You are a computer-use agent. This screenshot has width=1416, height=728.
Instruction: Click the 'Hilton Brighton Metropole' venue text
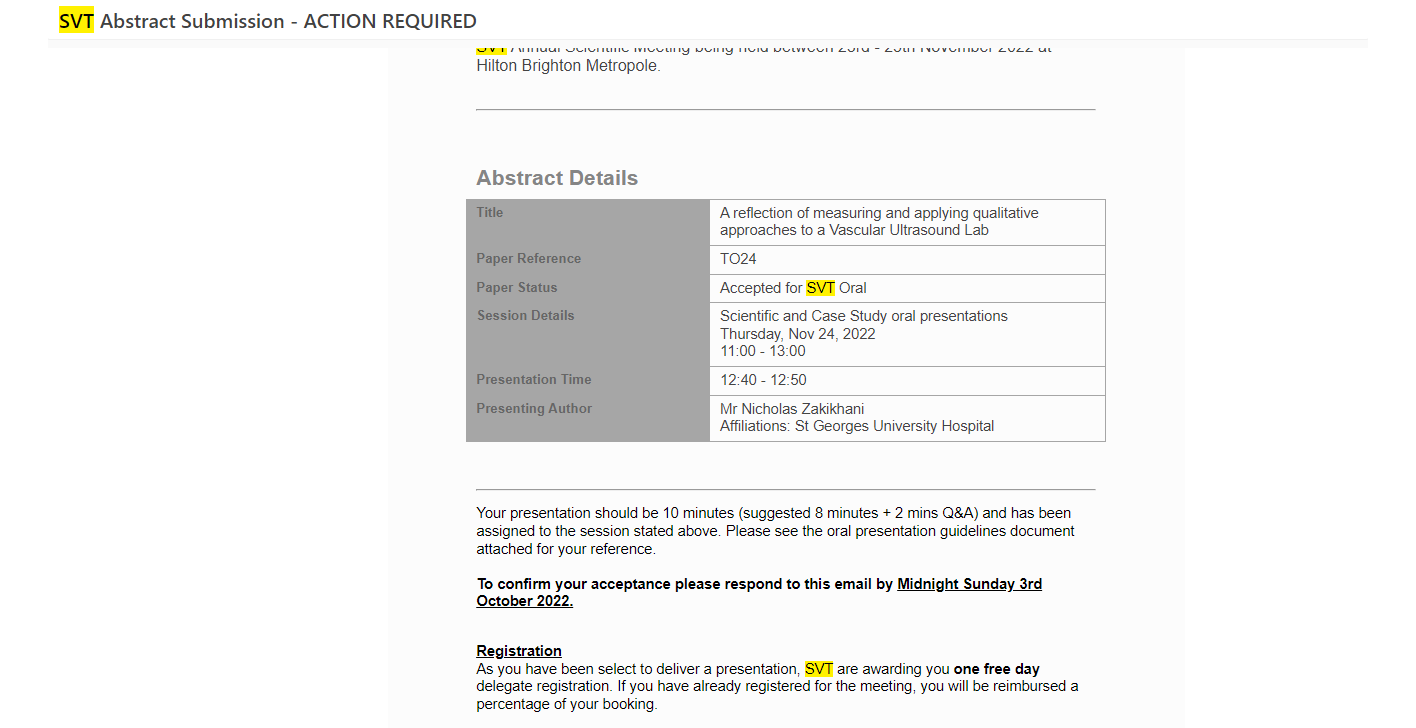pos(568,66)
